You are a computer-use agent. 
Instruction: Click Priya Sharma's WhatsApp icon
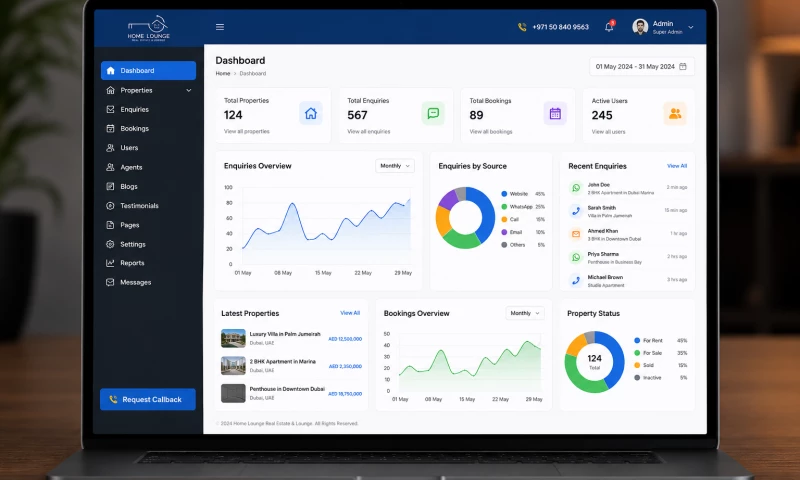pos(576,257)
